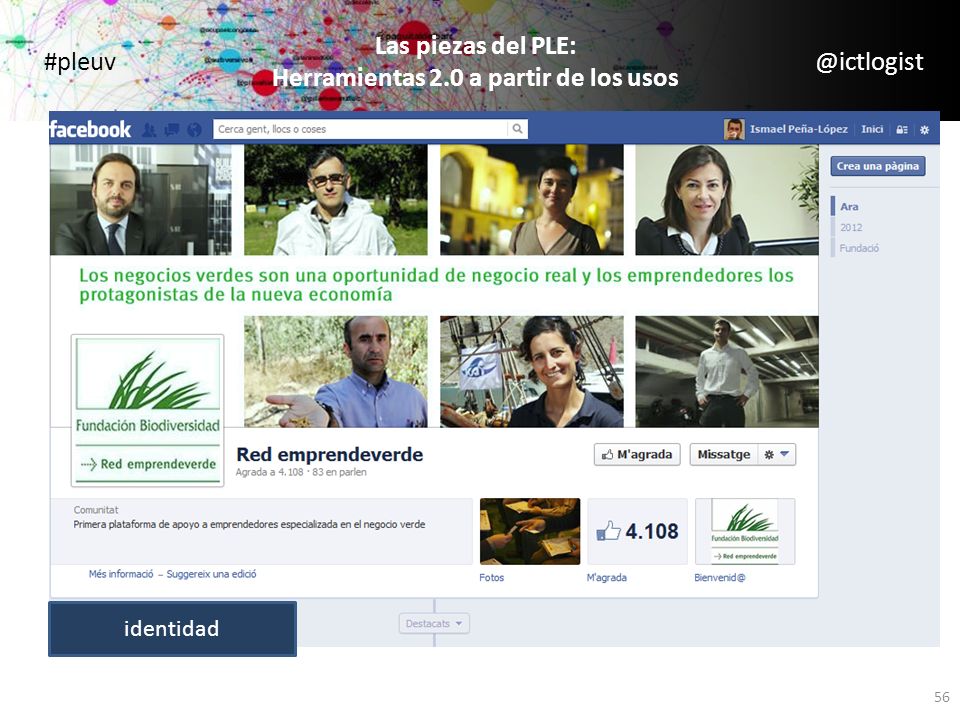Click the Missatge button
The height and width of the screenshot is (720, 960).
pyautogui.click(x=724, y=454)
